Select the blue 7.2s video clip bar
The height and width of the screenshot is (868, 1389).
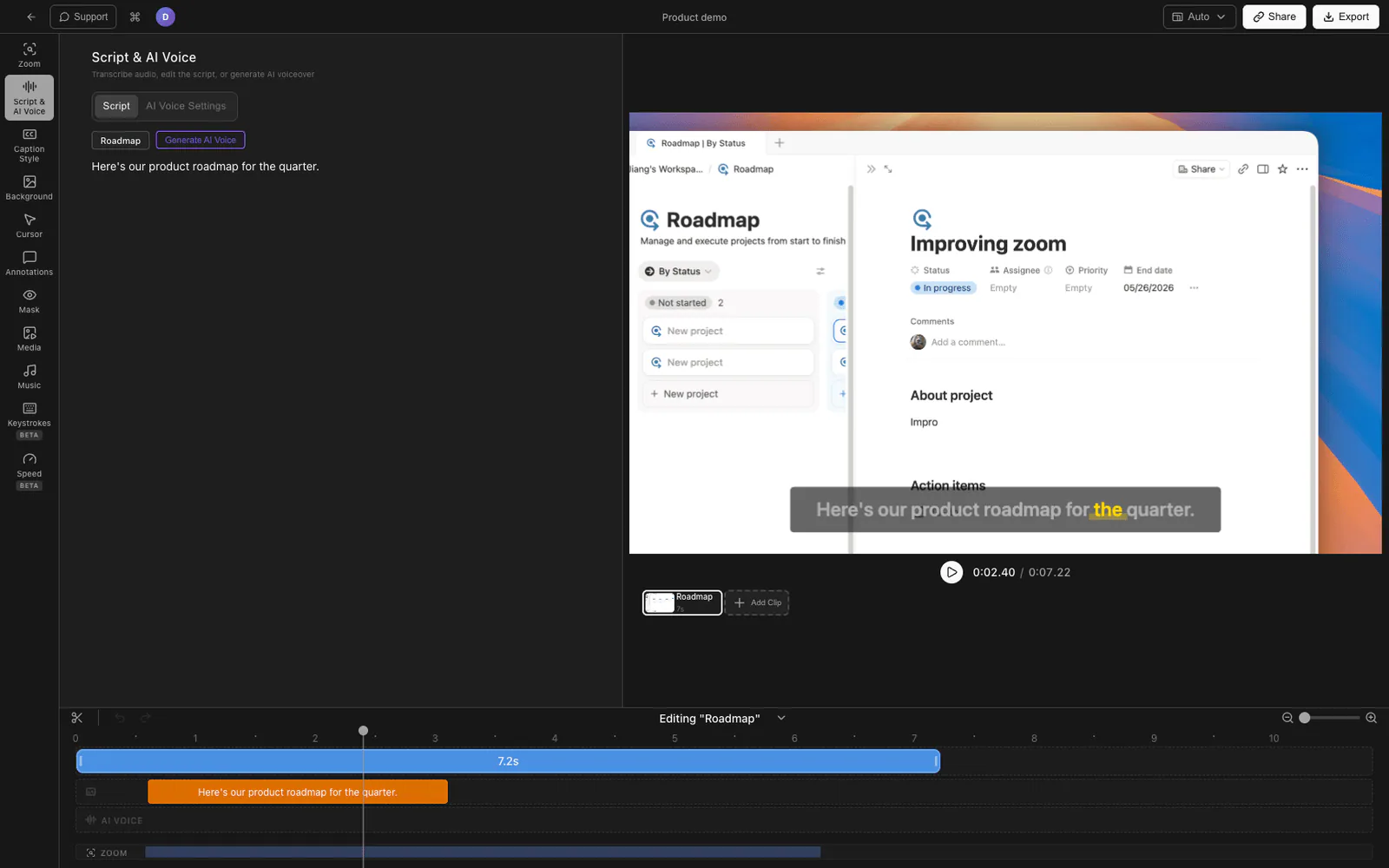pos(508,761)
